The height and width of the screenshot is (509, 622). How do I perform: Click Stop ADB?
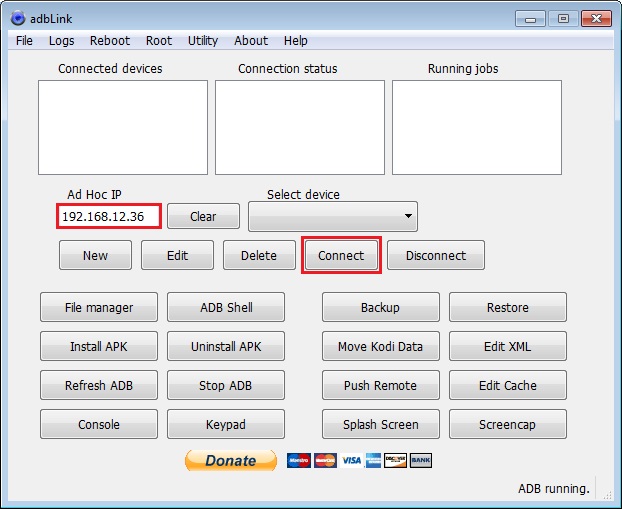pos(226,385)
